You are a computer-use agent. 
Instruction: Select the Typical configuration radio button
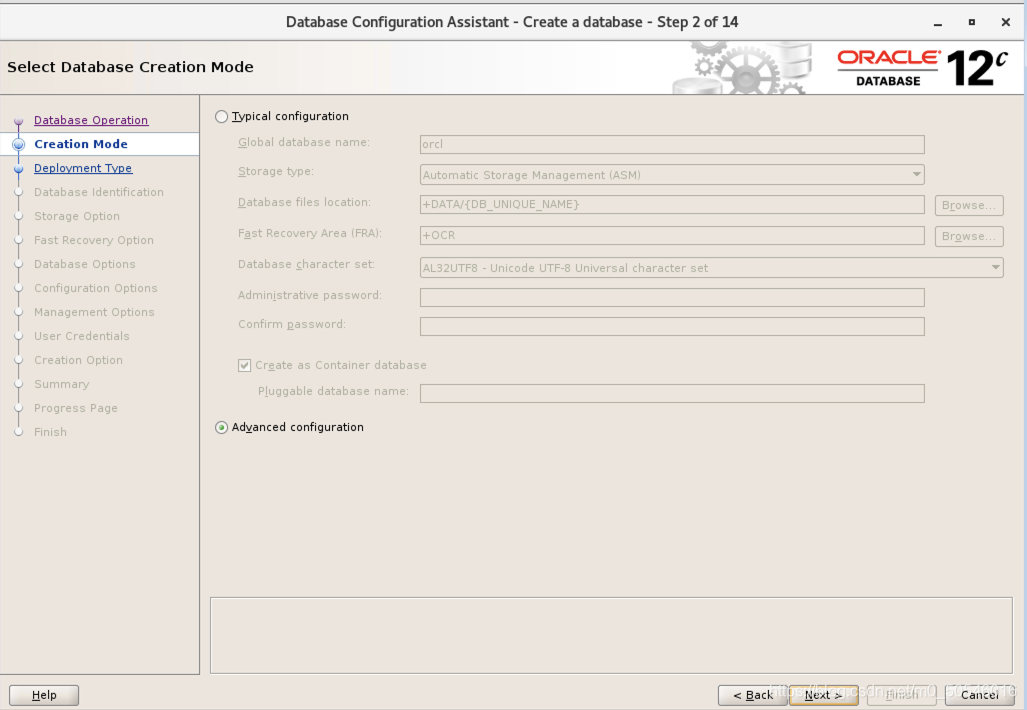coord(221,117)
